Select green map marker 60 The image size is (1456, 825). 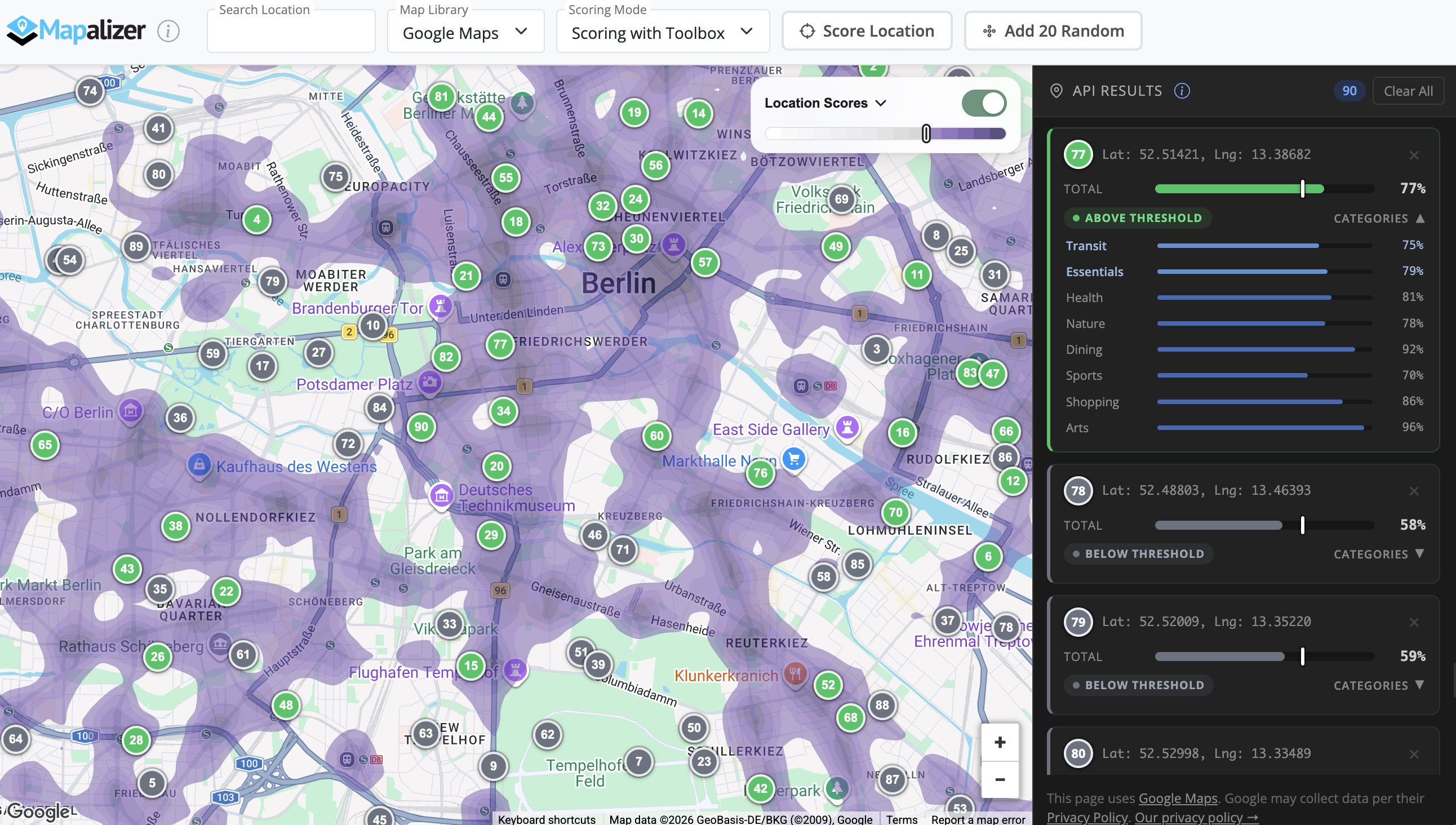656,436
